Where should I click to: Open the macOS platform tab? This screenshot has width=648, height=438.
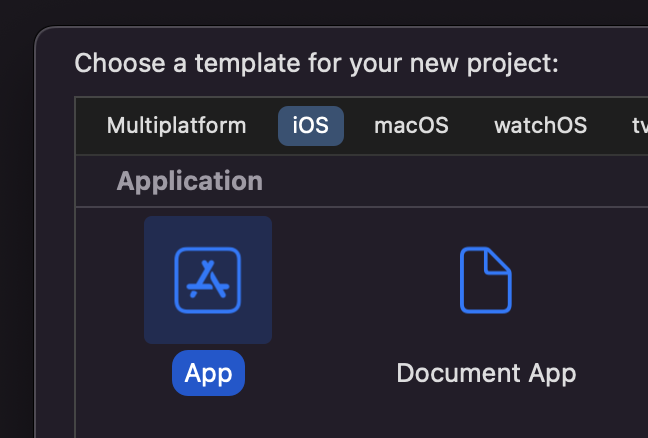point(411,126)
